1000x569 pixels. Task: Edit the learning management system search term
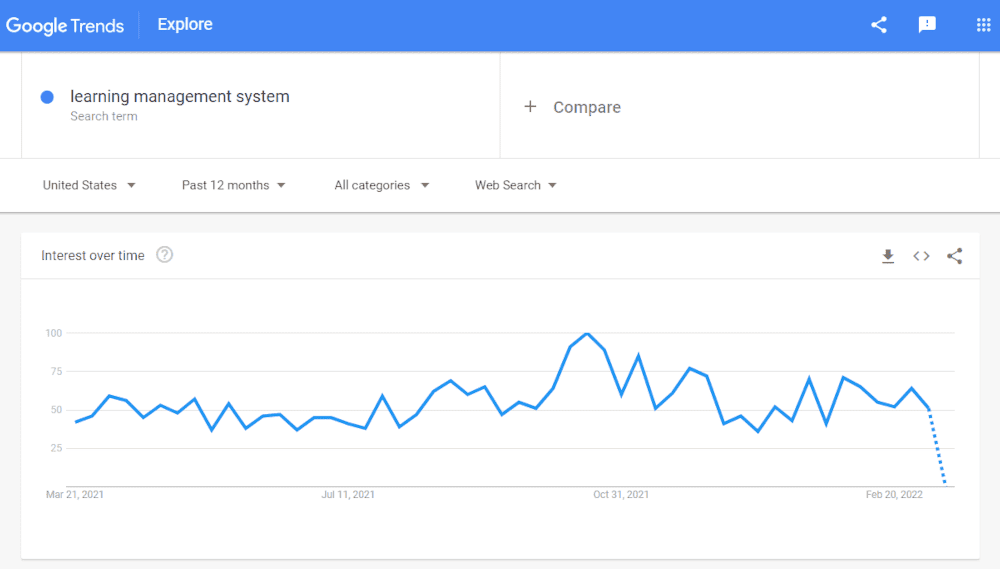click(180, 96)
